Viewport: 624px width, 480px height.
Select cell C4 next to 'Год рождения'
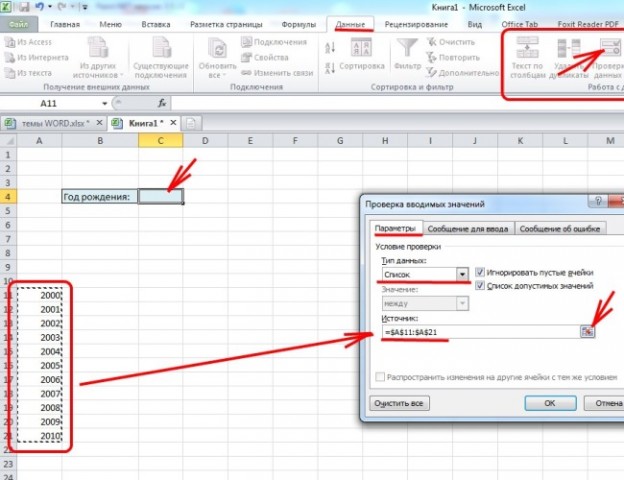click(x=160, y=196)
